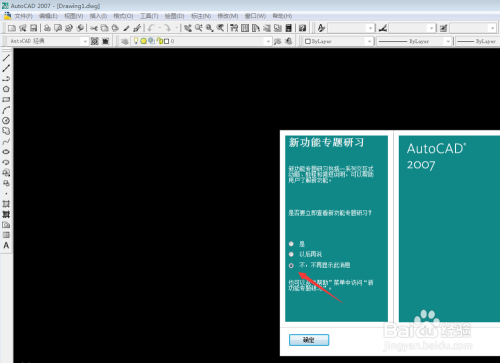Select the Hatch tool
The height and width of the screenshot is (363, 500).
click(x=6, y=204)
